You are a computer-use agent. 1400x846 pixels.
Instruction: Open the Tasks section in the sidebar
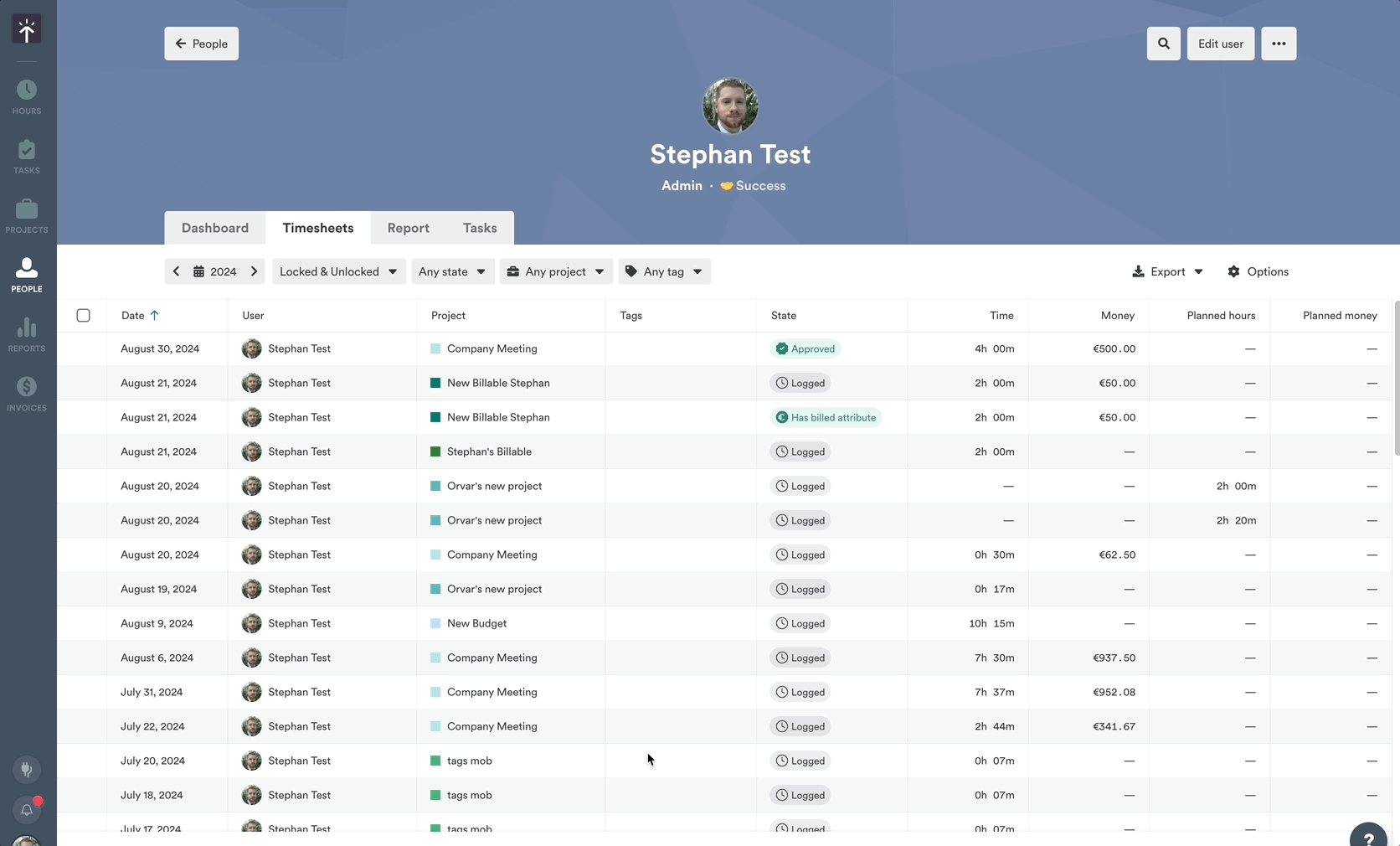pos(26,156)
